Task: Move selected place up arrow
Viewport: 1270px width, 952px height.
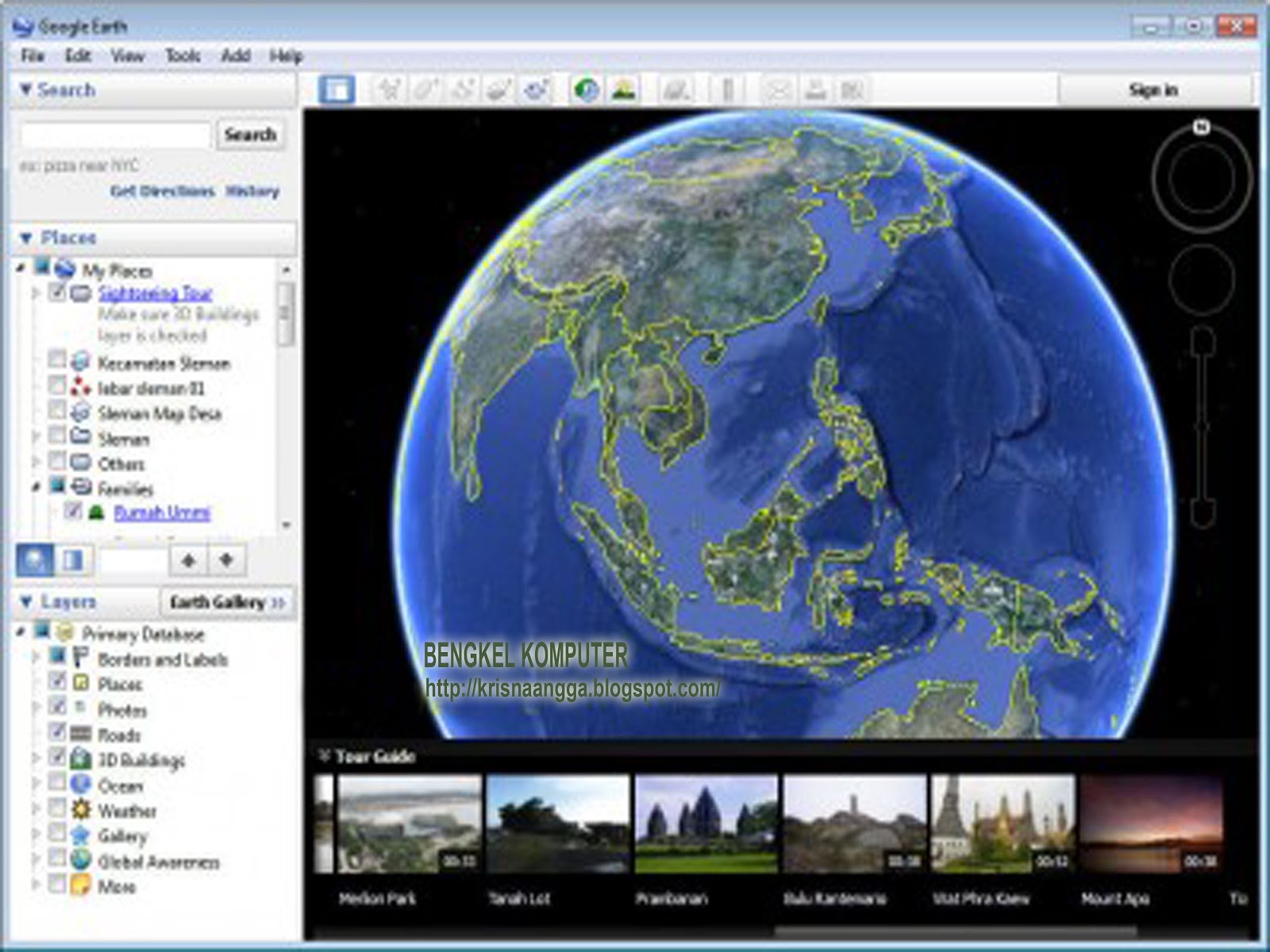Action: pyautogui.click(x=188, y=560)
